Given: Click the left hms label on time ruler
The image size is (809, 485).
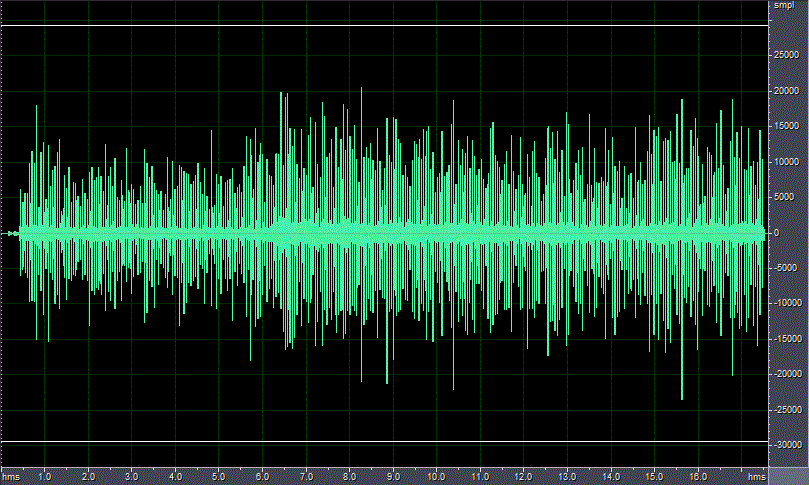Looking at the screenshot, I should point(11,477).
